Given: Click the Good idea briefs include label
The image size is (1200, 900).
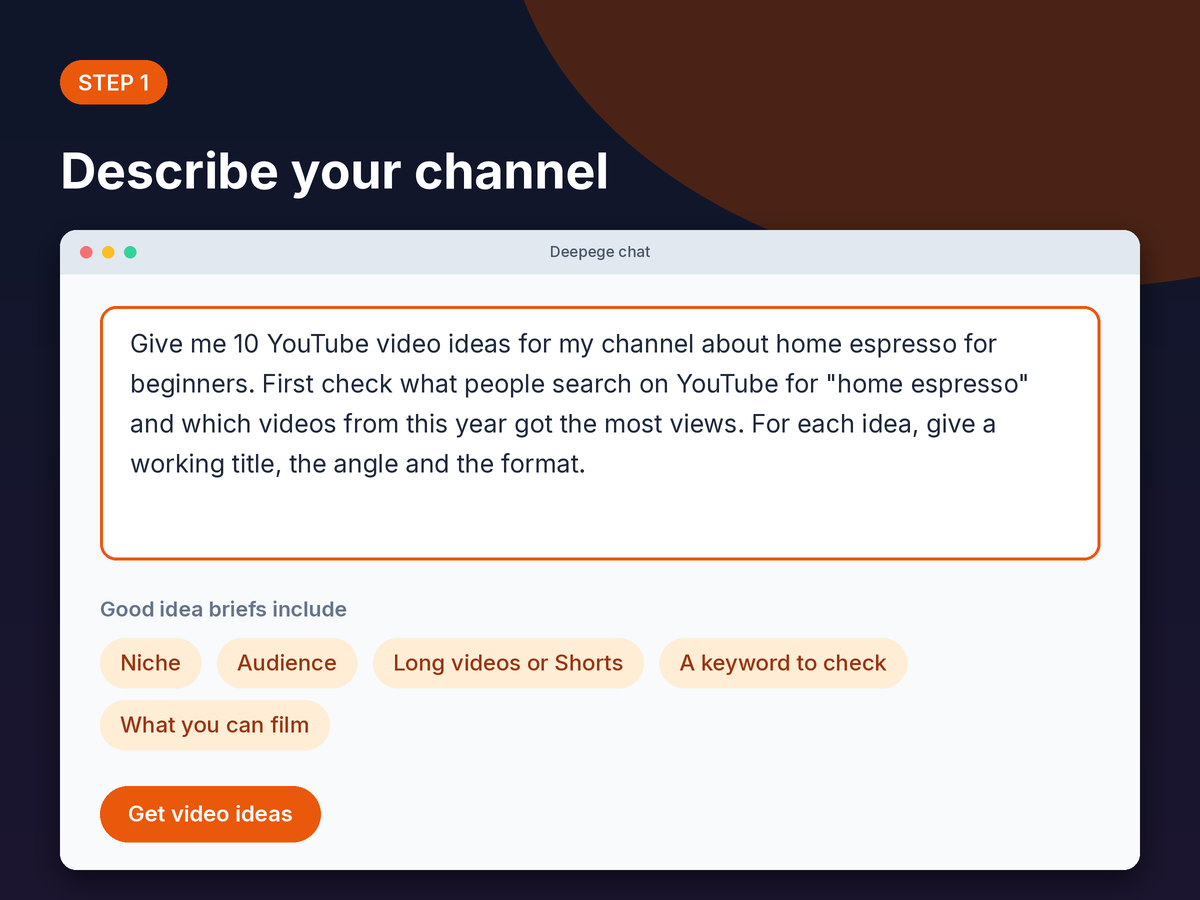Looking at the screenshot, I should click(x=224, y=609).
